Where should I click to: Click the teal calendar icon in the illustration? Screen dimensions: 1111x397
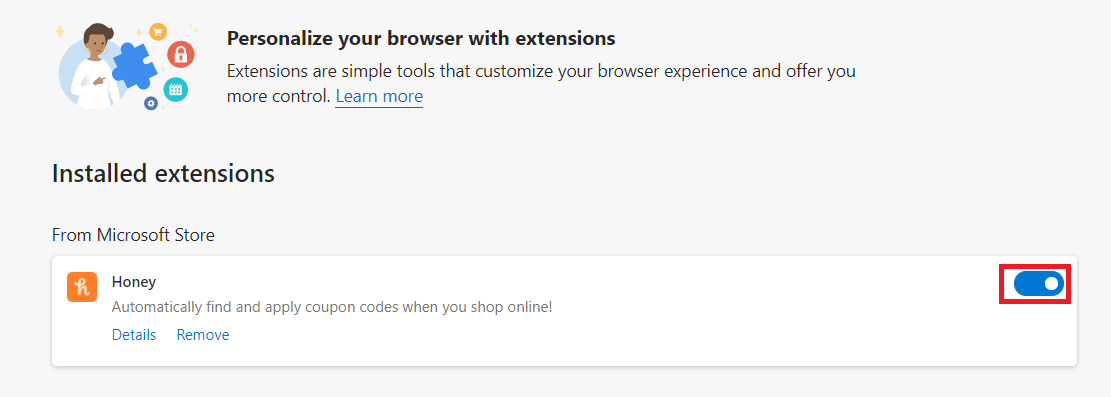tap(176, 89)
